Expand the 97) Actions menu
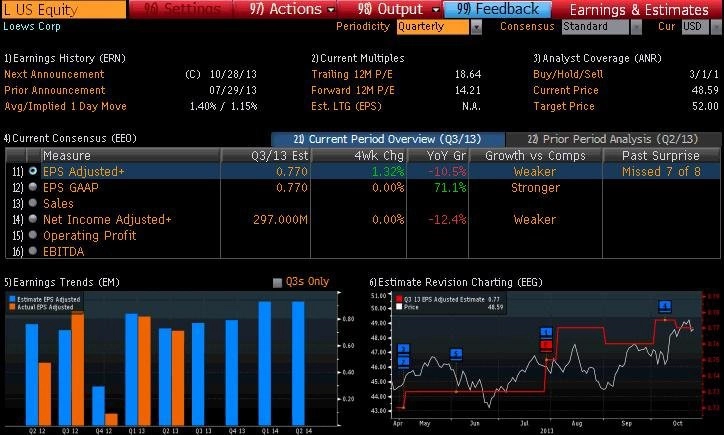This screenshot has width=724, height=435. pyautogui.click(x=292, y=9)
